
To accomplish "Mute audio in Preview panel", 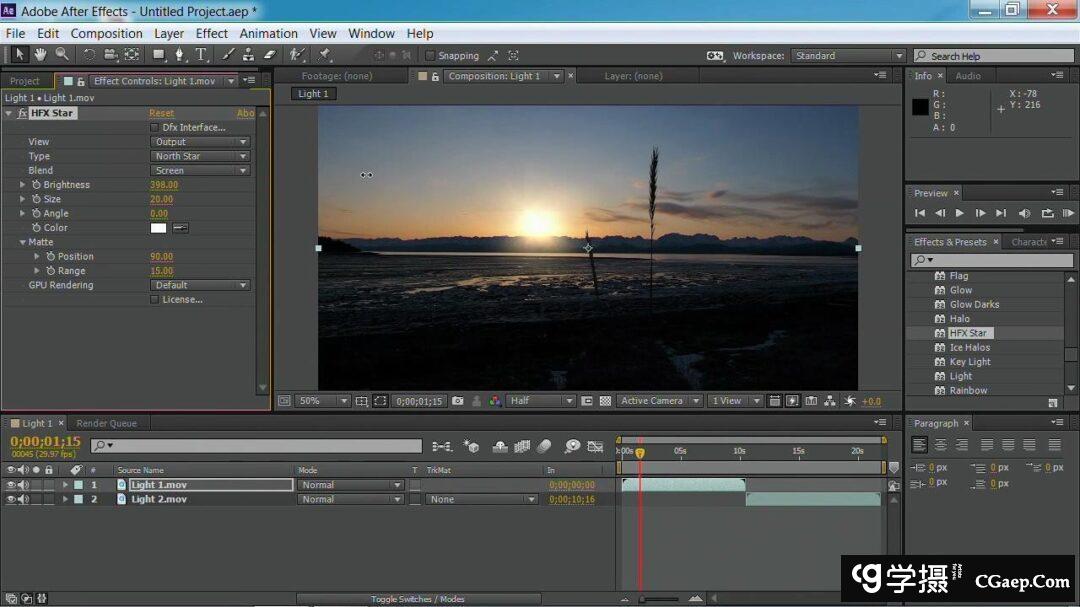I will click(x=1024, y=213).
